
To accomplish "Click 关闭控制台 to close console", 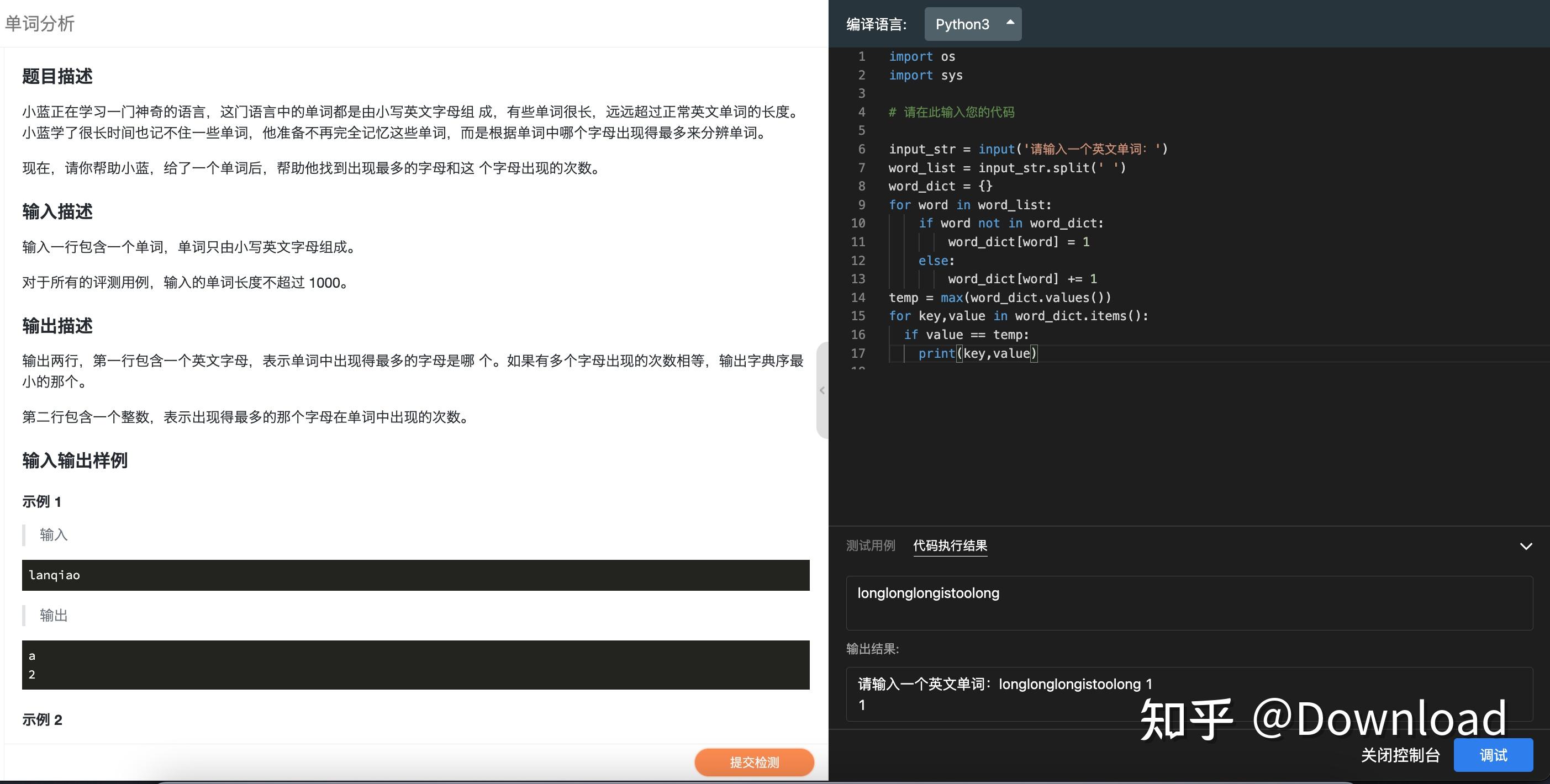I will coord(1400,755).
